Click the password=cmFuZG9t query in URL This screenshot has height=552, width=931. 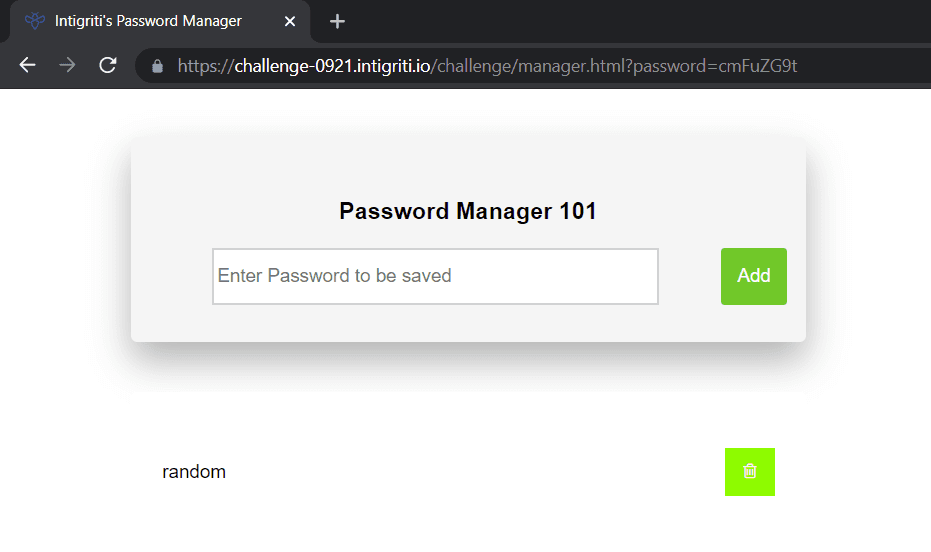(715, 66)
